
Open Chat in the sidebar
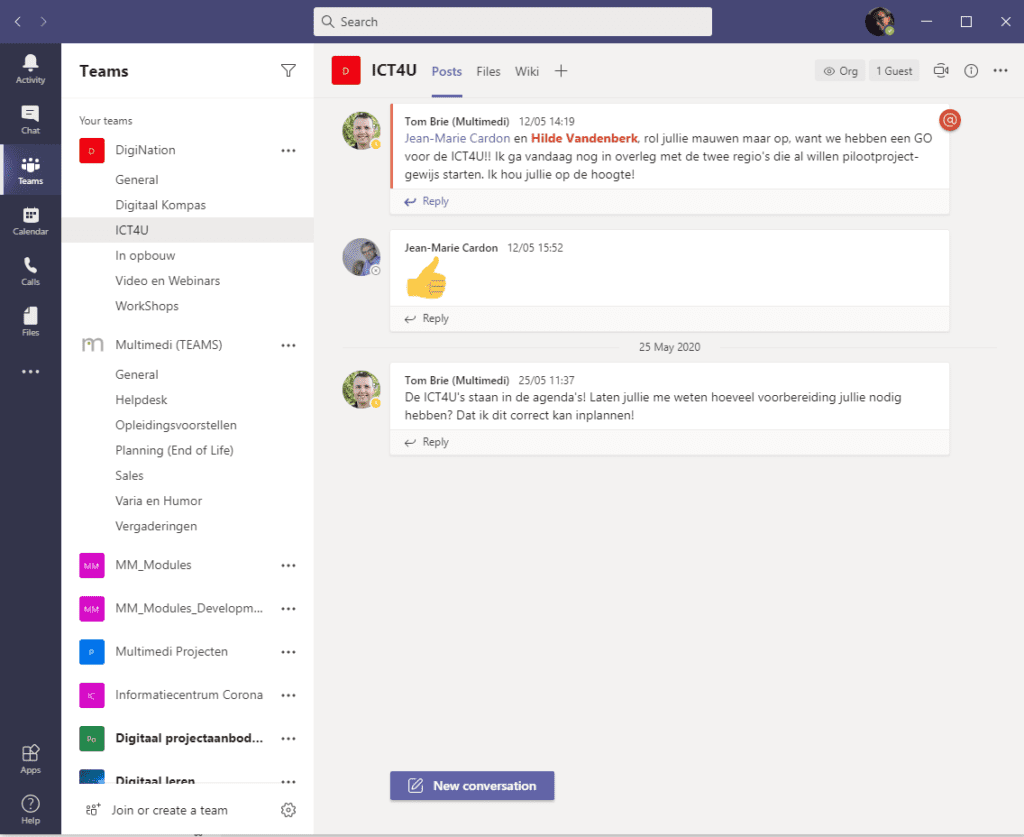(30, 119)
